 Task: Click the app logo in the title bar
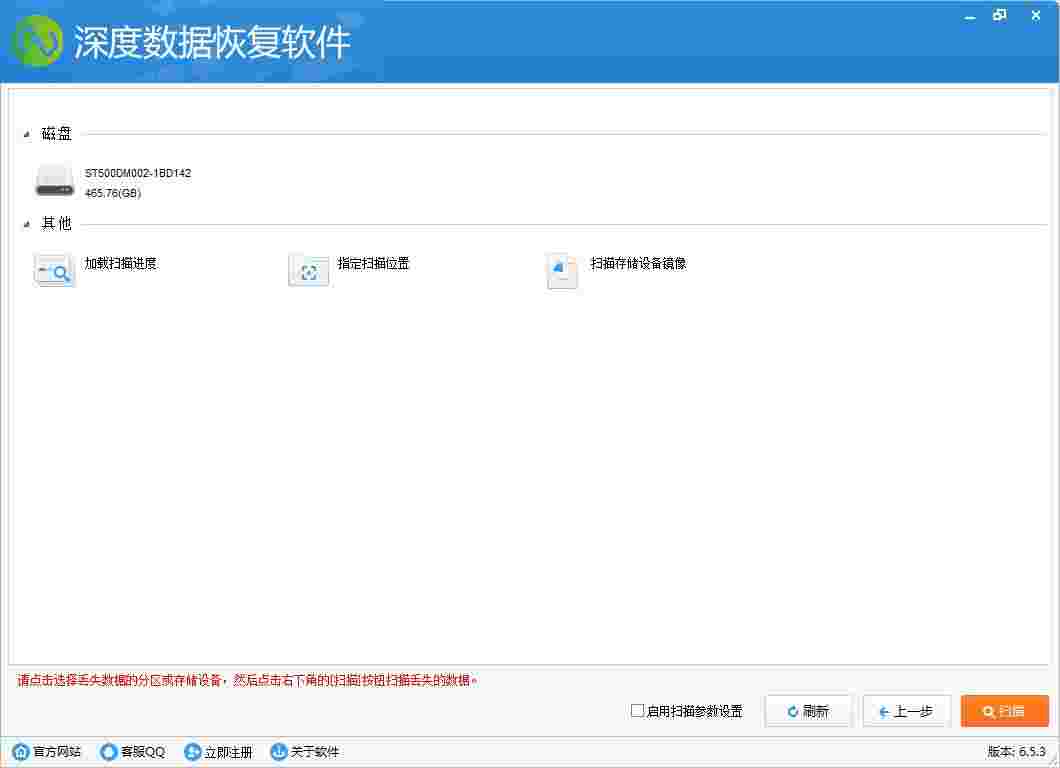(x=39, y=41)
